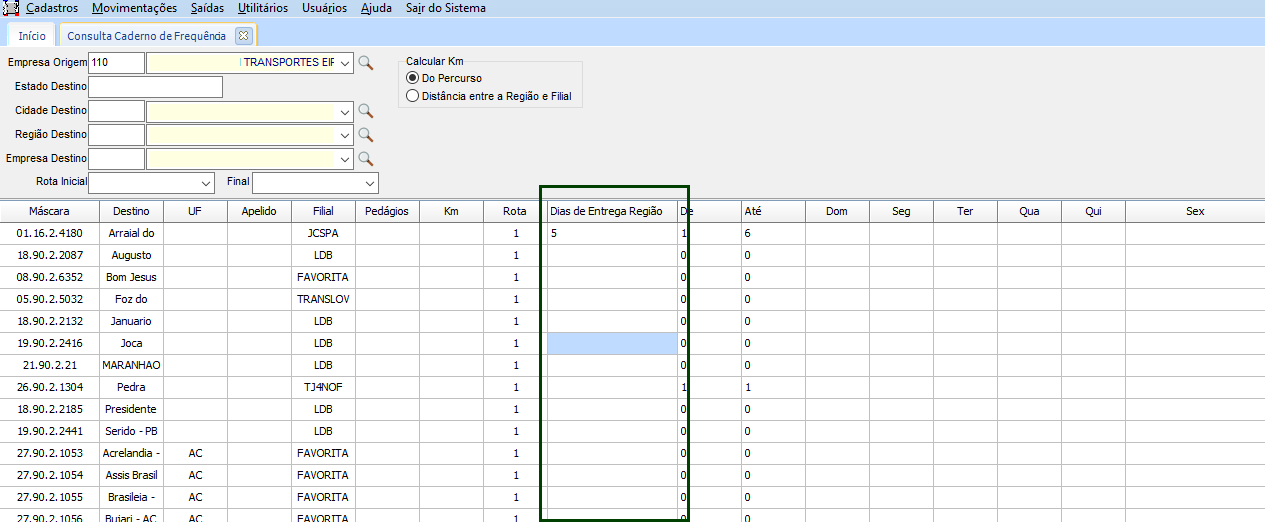Click the MARANHAO destination cell
This screenshot has width=1265, height=522.
point(131,365)
